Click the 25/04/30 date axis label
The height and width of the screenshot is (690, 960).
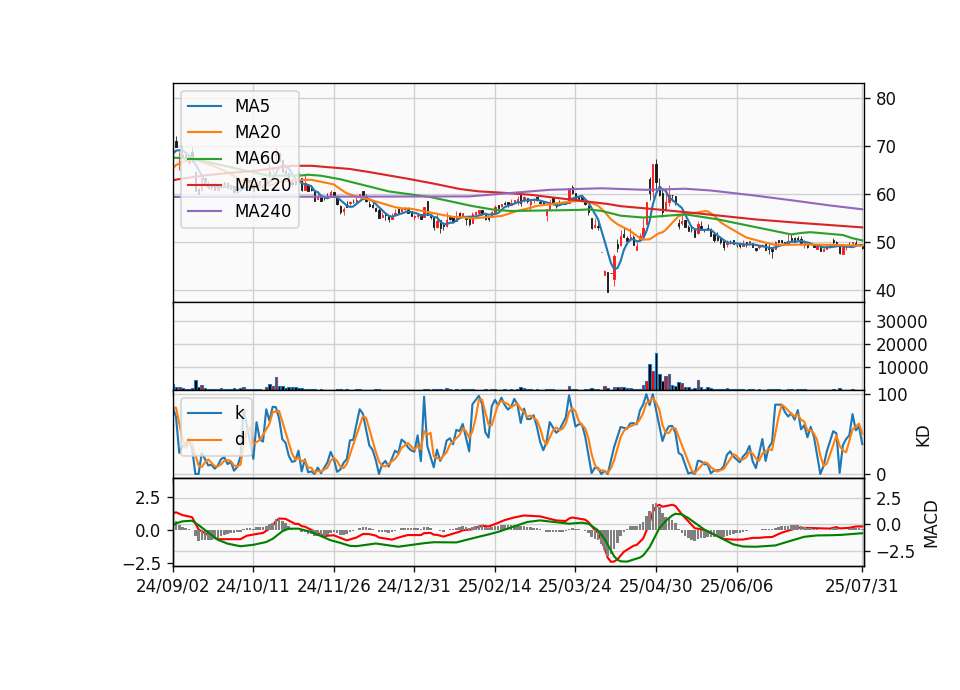click(656, 586)
